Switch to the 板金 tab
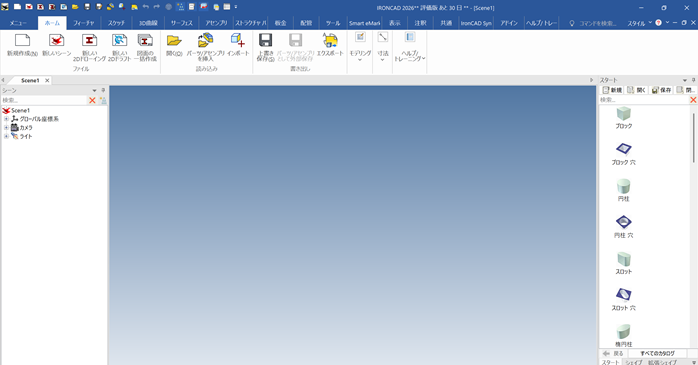Viewport: 698px width, 365px height. click(x=280, y=23)
